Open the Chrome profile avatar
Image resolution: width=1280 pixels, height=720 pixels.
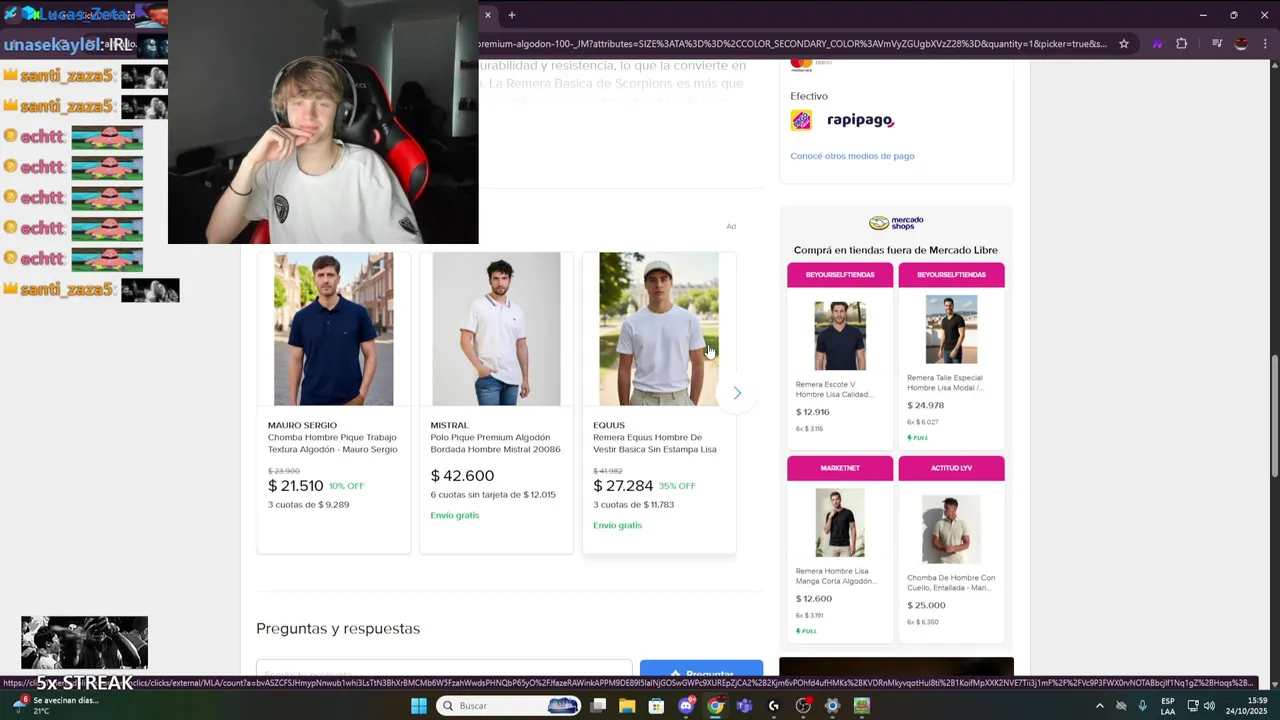[x=1241, y=44]
